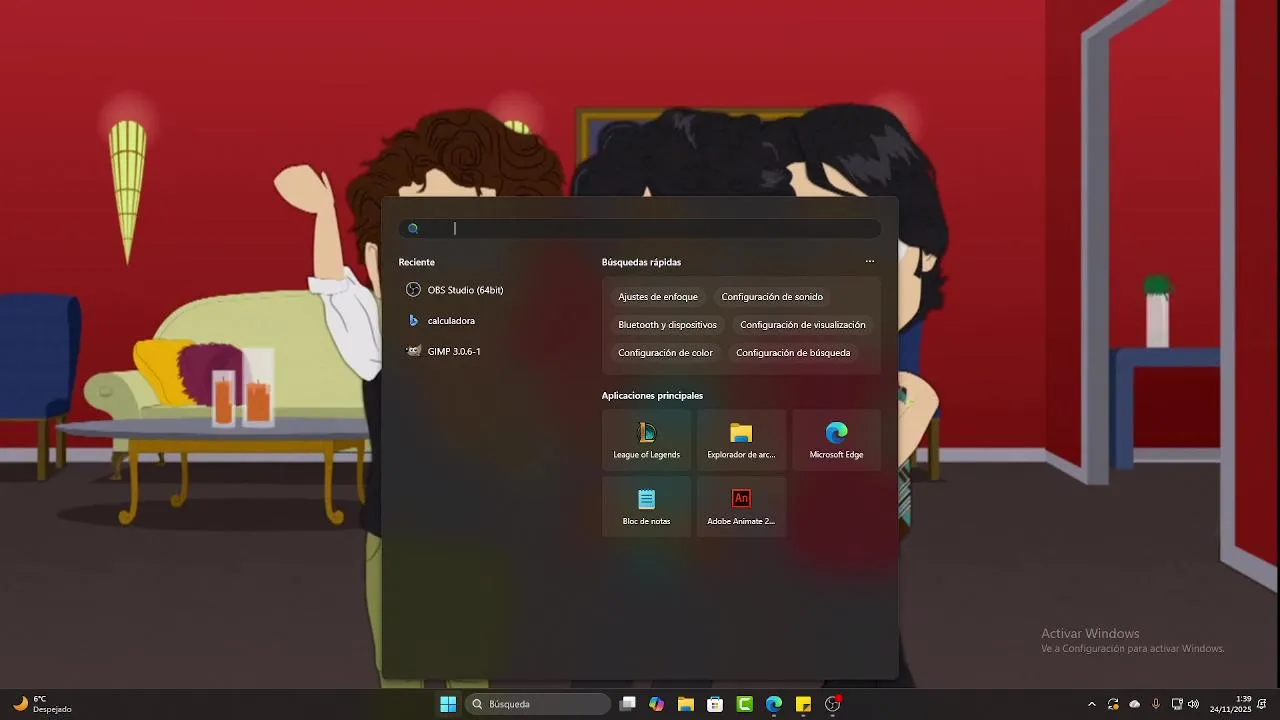
Task: Select Ajustes de enfoque quick search
Action: tap(658, 297)
